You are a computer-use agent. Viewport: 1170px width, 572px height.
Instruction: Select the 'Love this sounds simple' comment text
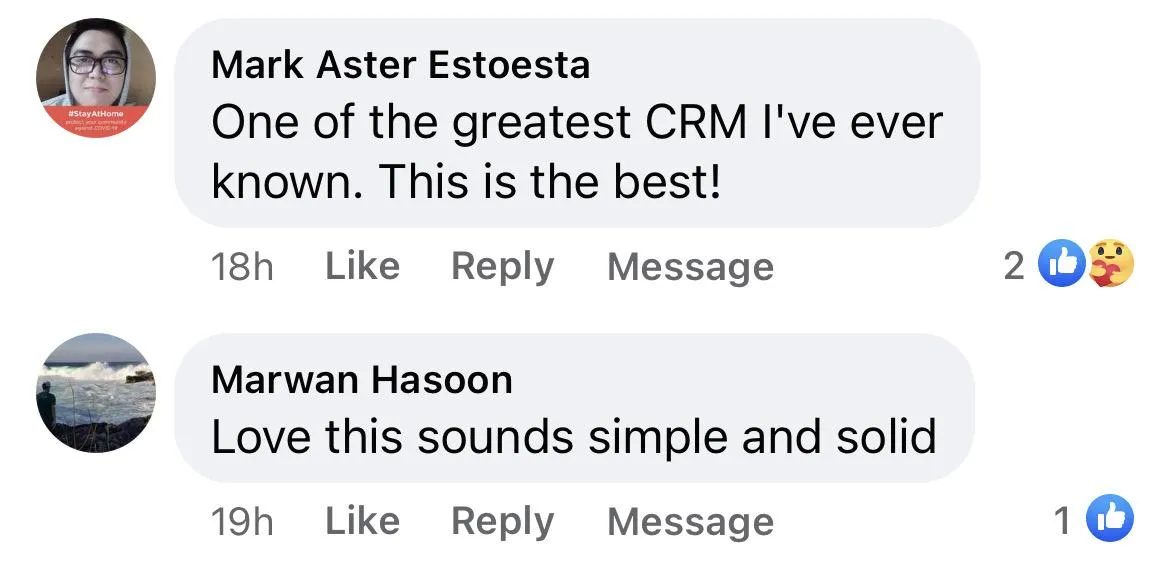point(574,436)
